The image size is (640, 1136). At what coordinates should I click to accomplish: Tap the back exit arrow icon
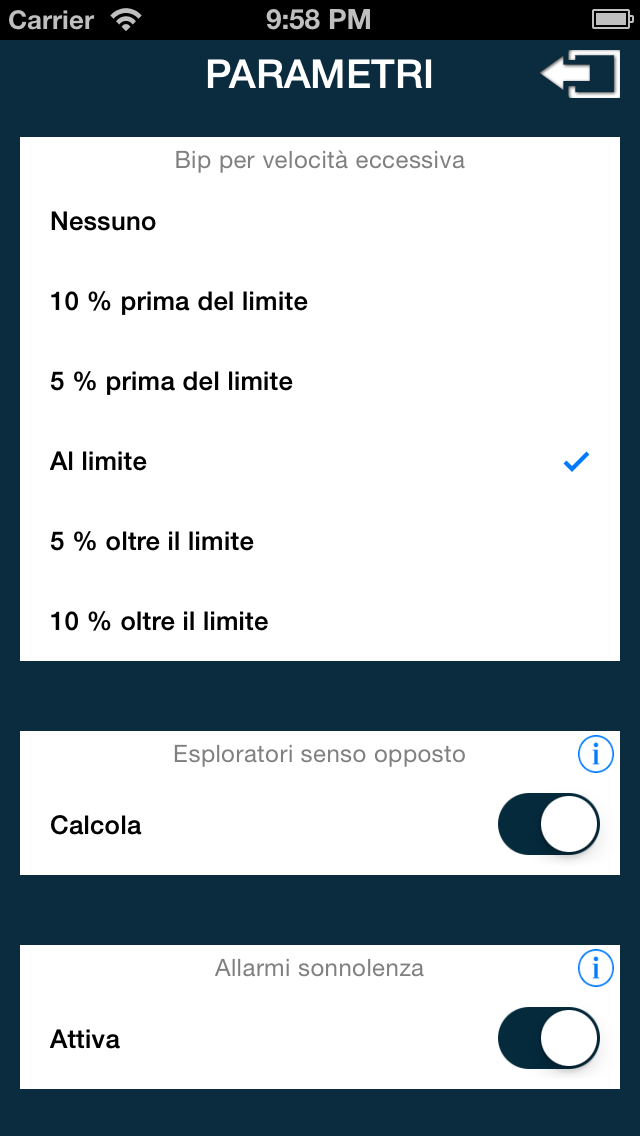click(580, 75)
